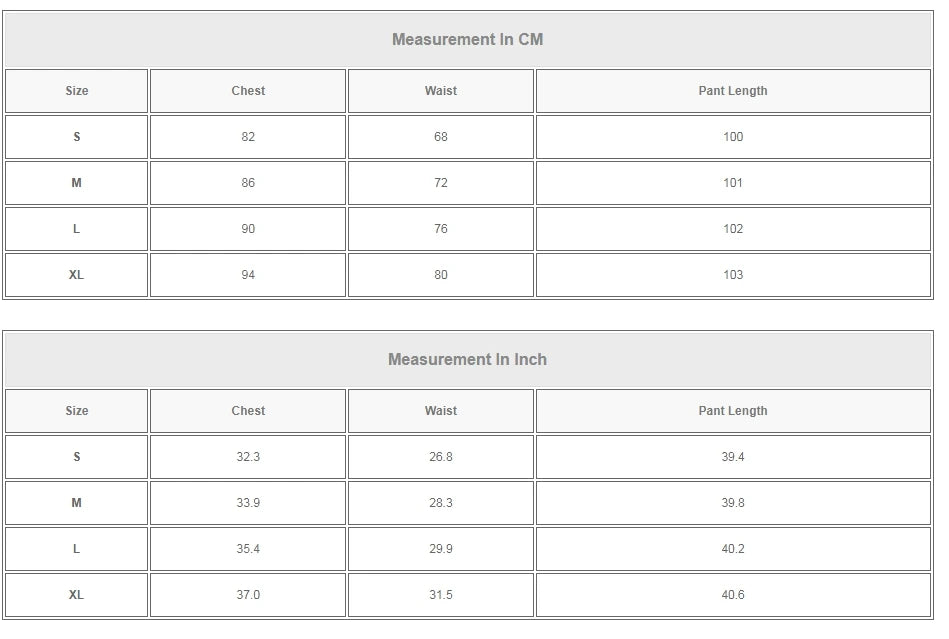Select the waist value 31.5 cell
Viewport: 949px width, 639px height.
pos(440,595)
